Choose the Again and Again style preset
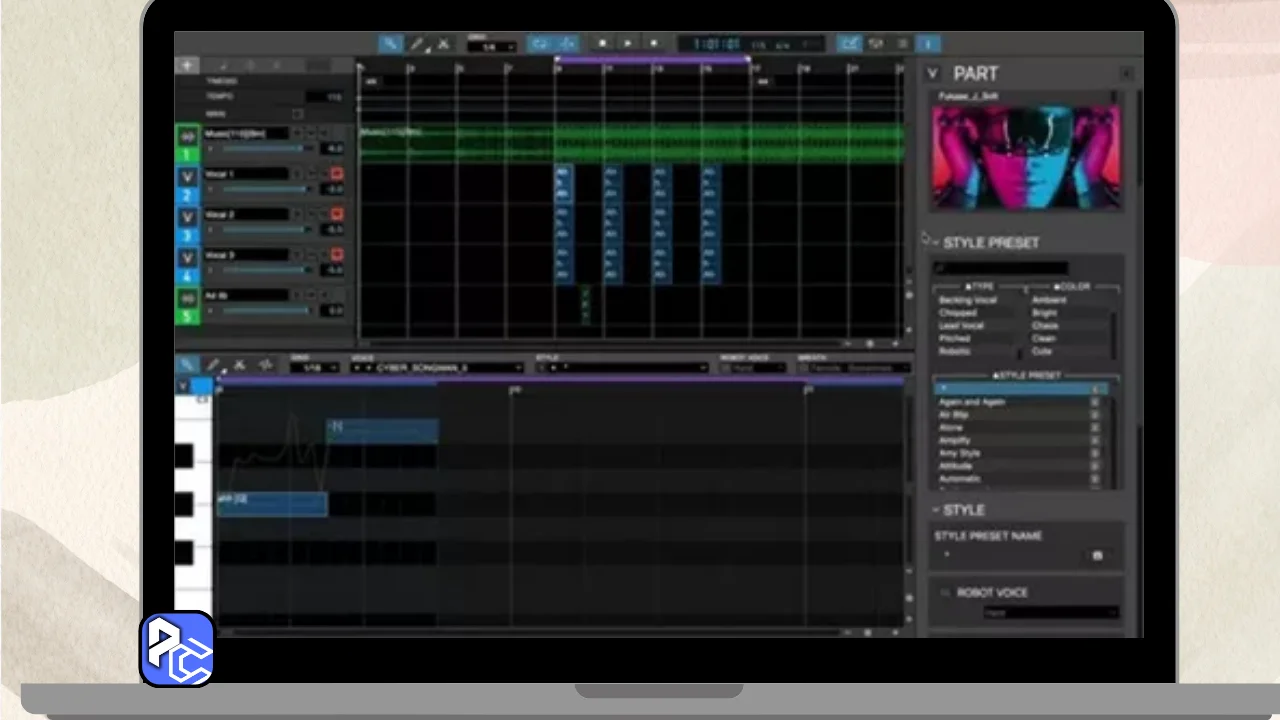This screenshot has height=720, width=1280. tap(972, 402)
